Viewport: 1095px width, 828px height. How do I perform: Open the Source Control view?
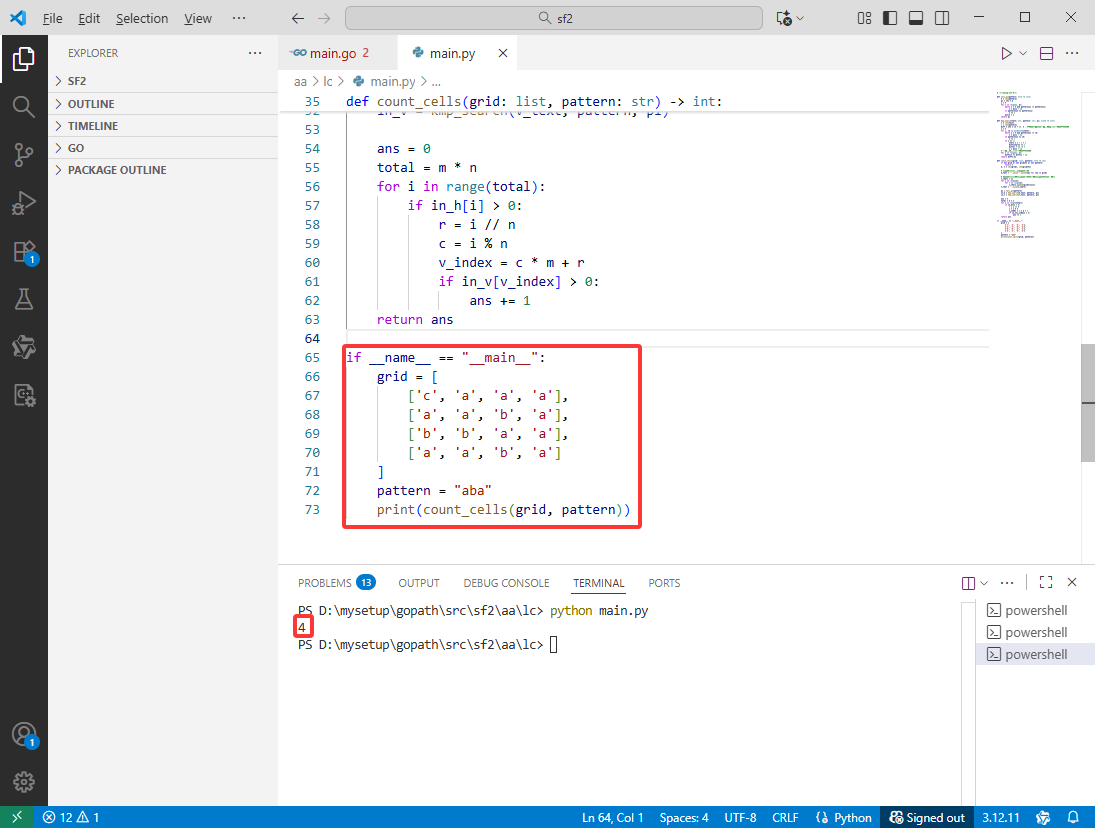[x=24, y=155]
